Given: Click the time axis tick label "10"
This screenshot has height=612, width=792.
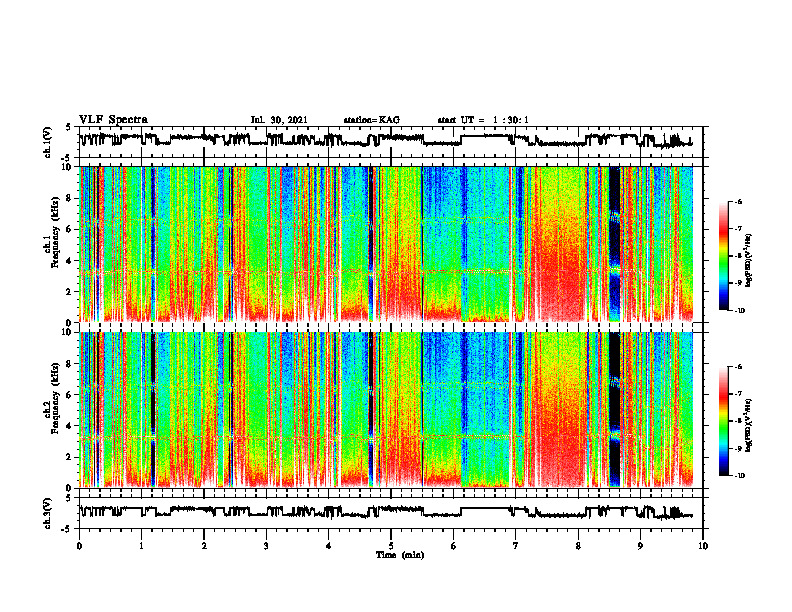Looking at the screenshot, I should [x=703, y=546].
